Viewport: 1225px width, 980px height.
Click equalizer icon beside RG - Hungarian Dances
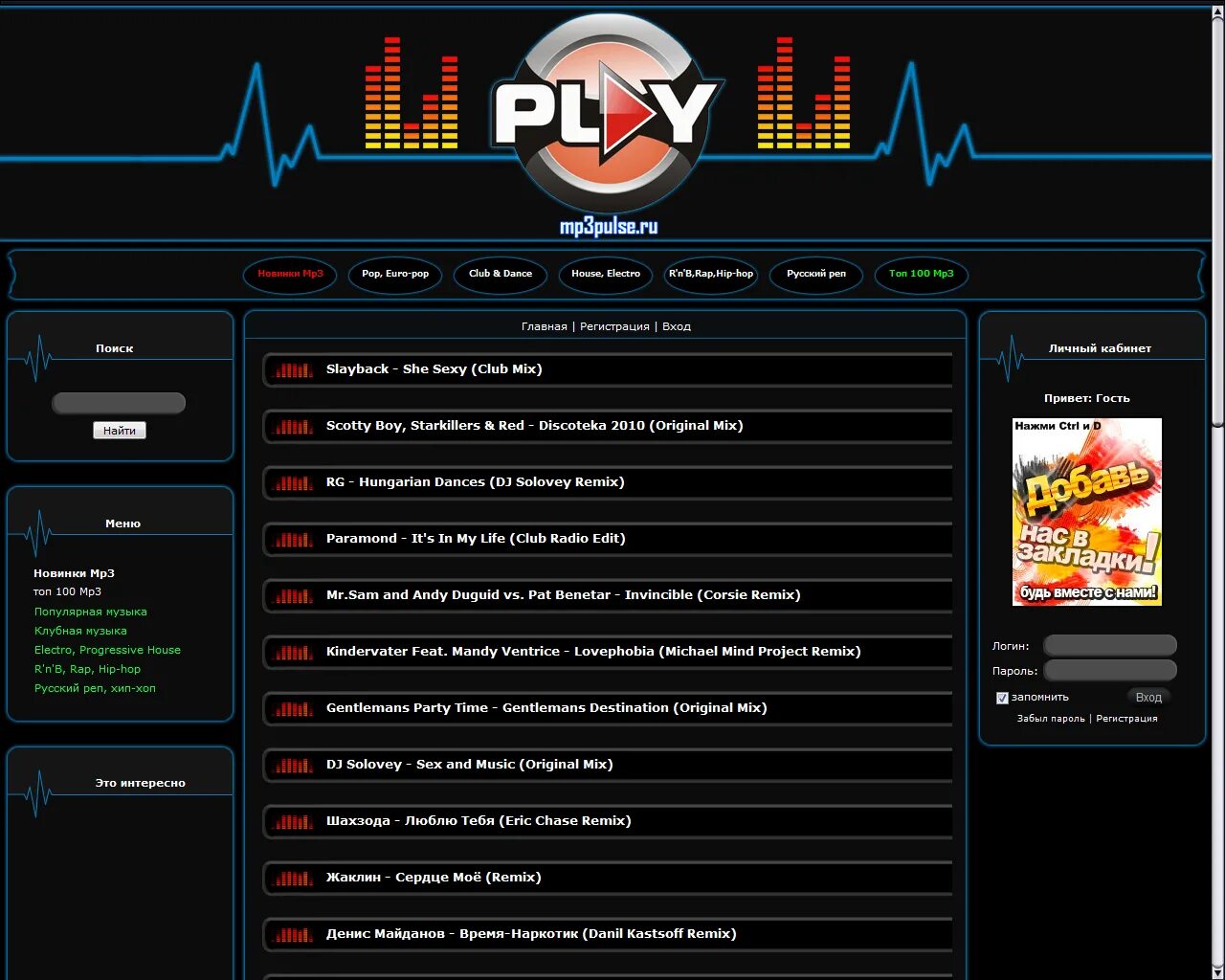[294, 483]
